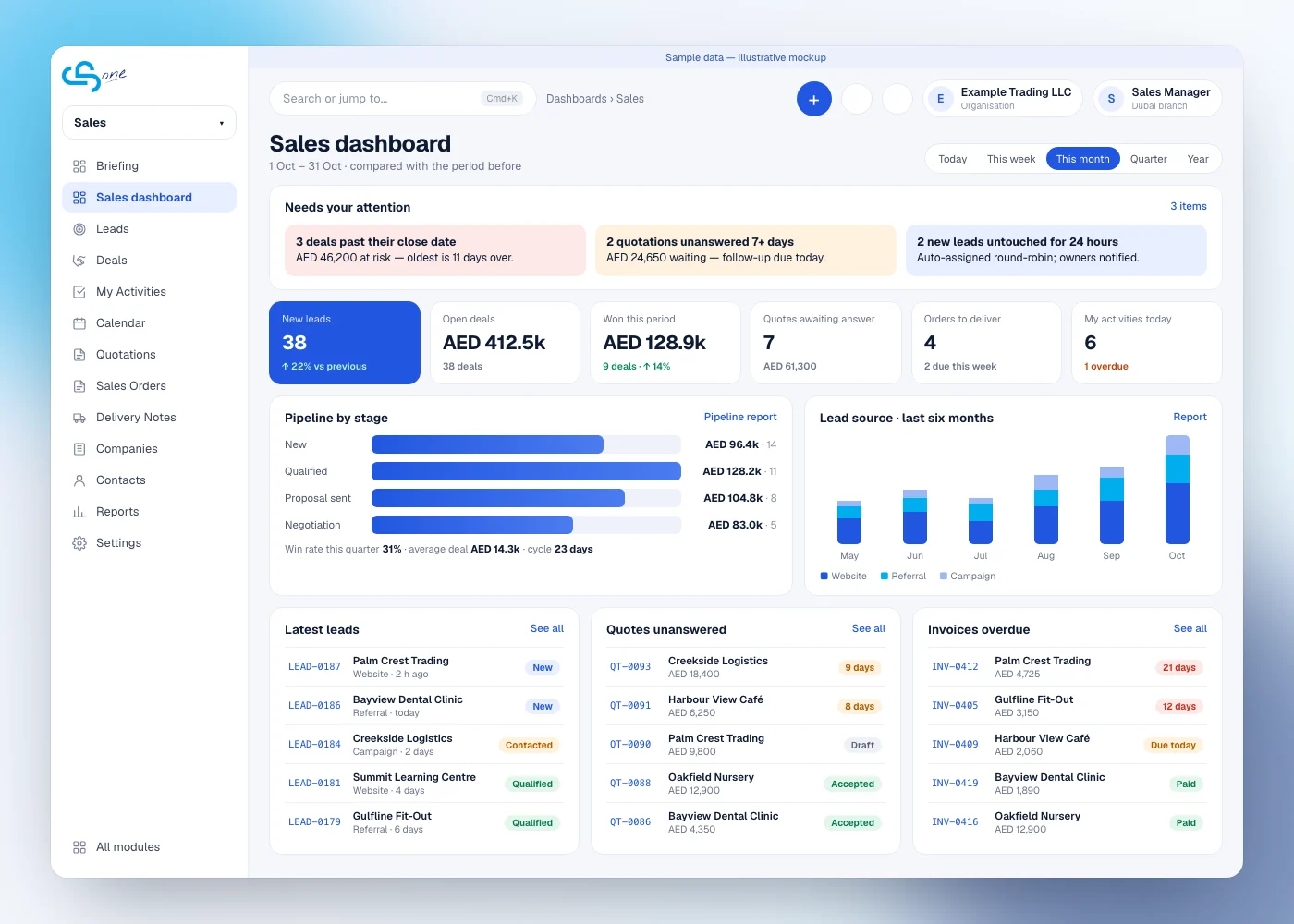Click the blue plus create button
Viewport: 1294px width, 924px height.
(814, 99)
